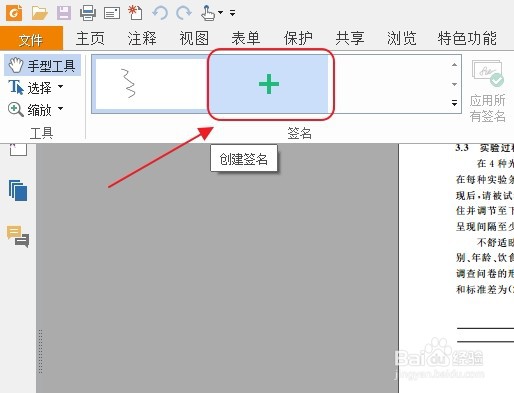Choose the 选择 text select tool
This screenshot has height=393, width=514.
30,88
